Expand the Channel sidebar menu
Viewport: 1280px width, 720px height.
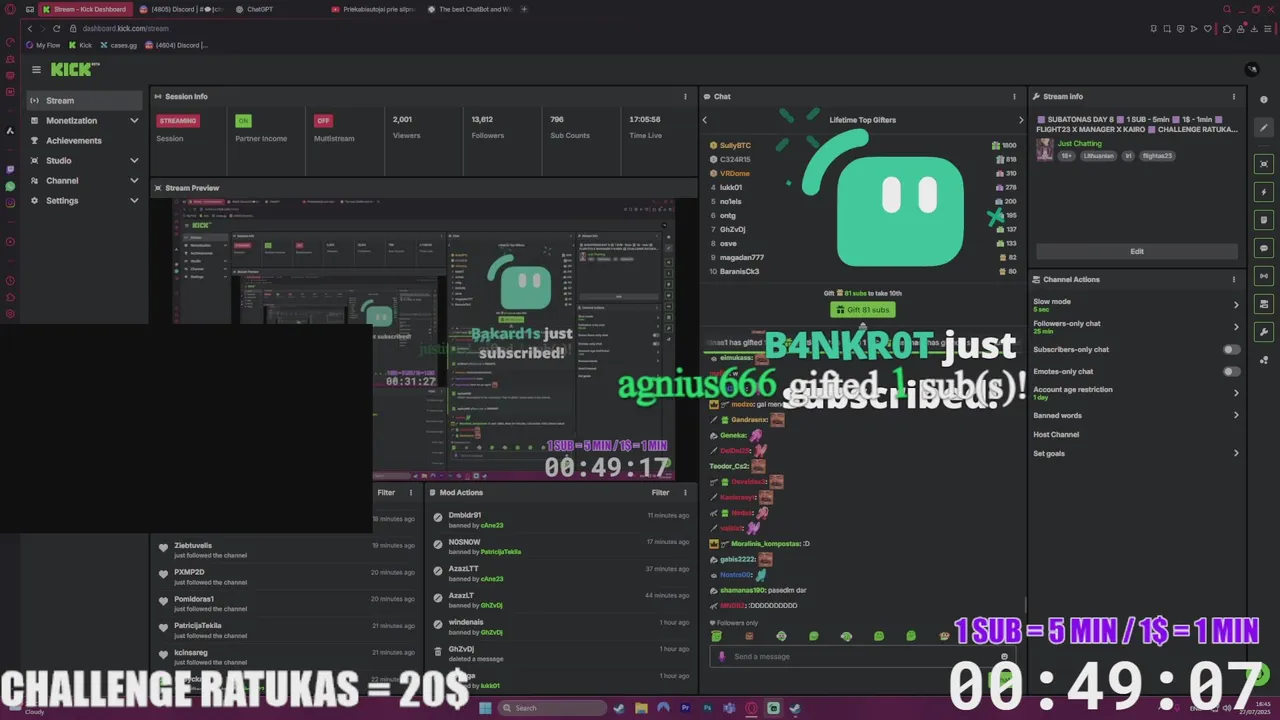(84, 180)
